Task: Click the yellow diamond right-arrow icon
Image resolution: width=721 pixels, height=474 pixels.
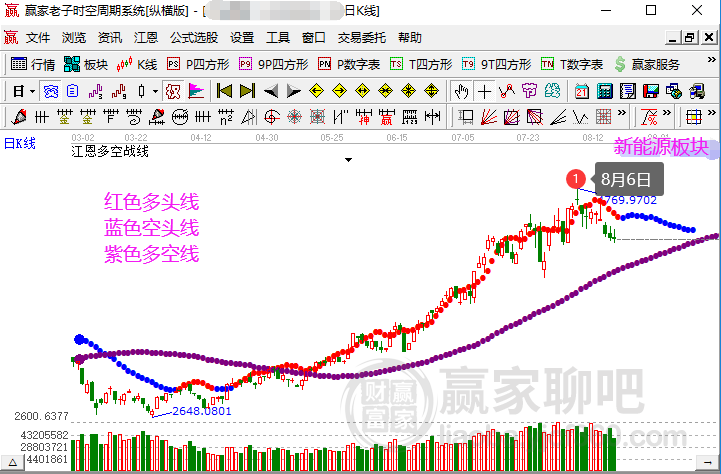Action: 339,91
